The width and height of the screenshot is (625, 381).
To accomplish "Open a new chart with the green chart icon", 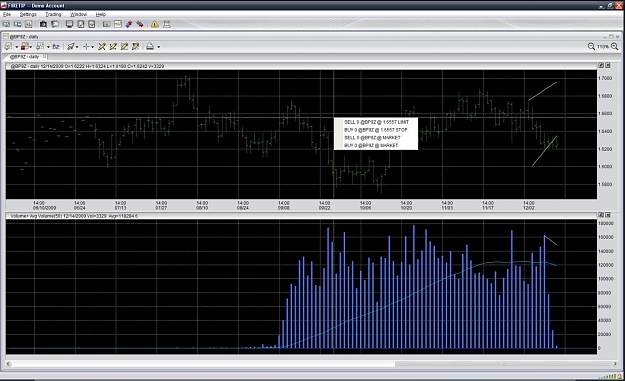I will pos(118,24).
